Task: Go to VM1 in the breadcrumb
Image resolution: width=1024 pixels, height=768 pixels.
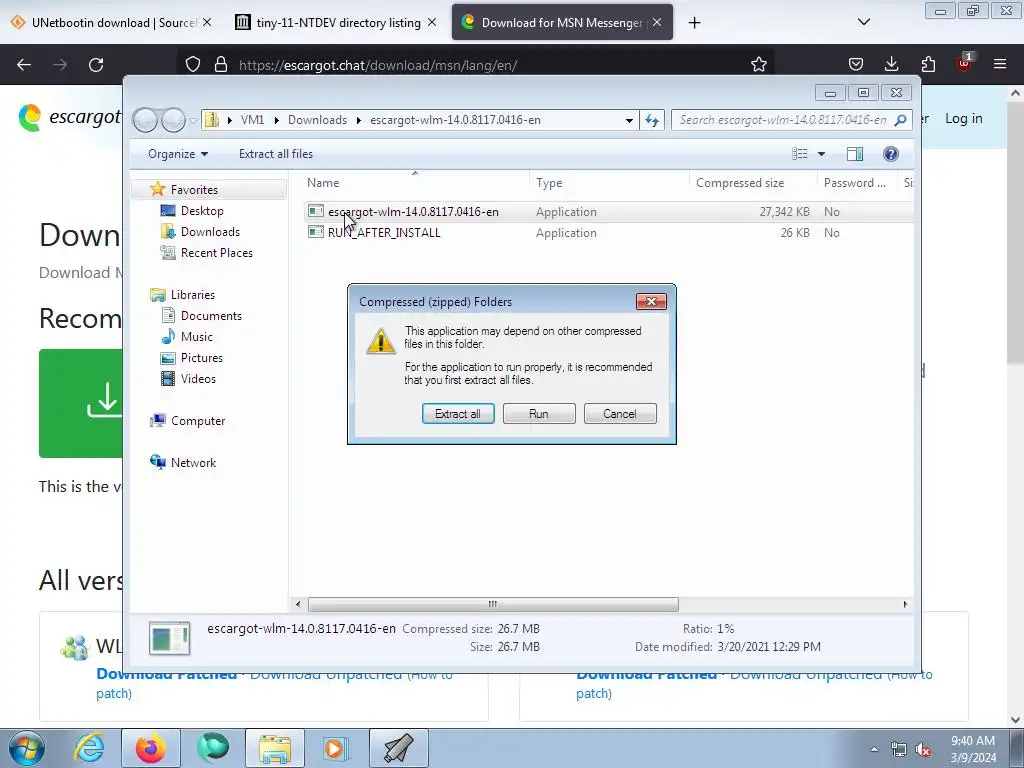Action: (x=252, y=120)
